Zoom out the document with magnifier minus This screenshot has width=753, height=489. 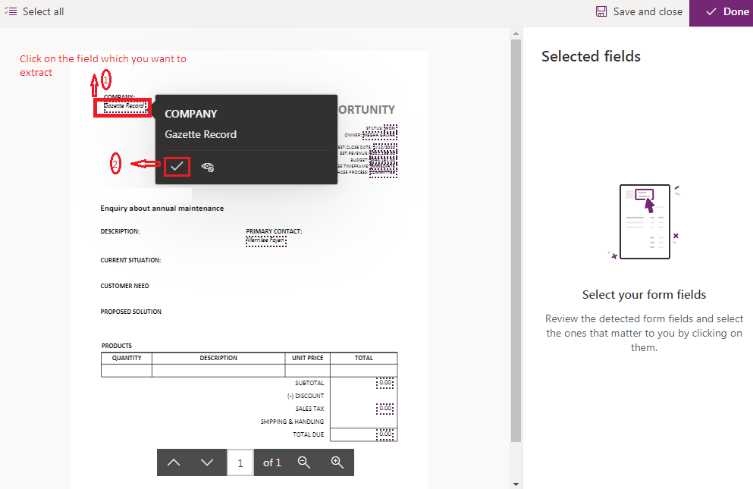pos(304,463)
